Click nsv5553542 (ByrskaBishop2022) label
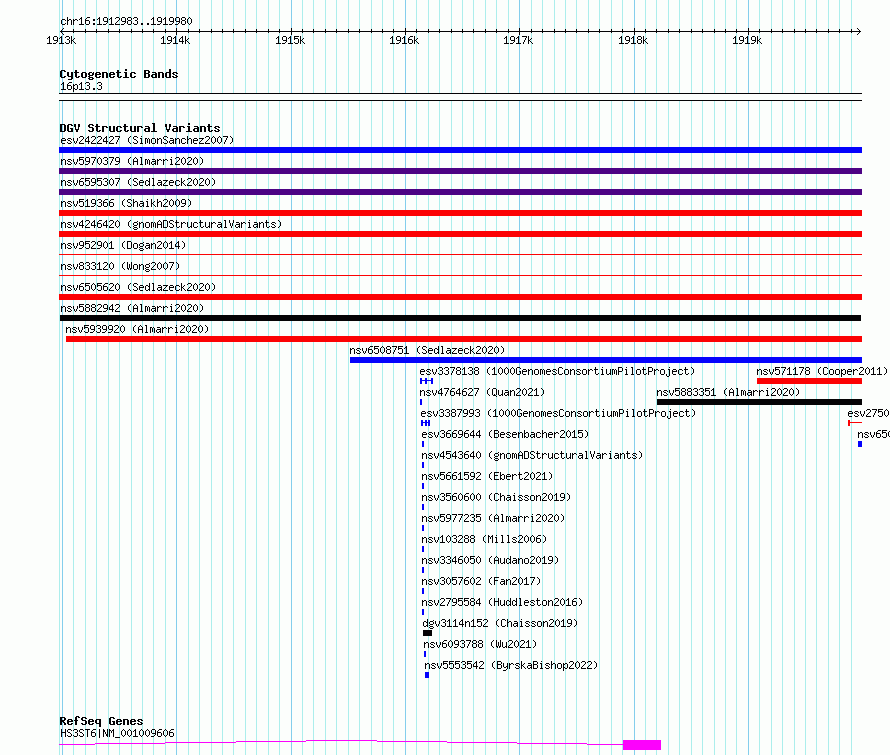The width and height of the screenshot is (890, 755). (511, 665)
